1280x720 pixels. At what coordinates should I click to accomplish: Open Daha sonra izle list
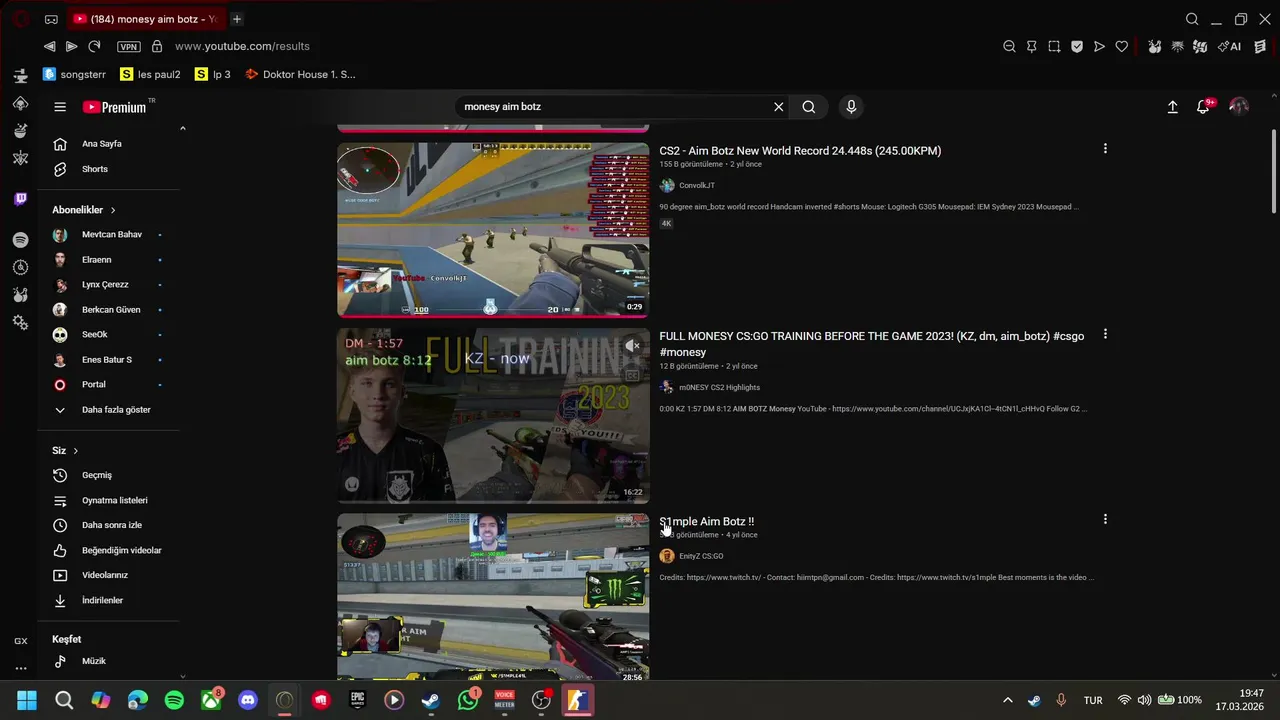(108, 525)
